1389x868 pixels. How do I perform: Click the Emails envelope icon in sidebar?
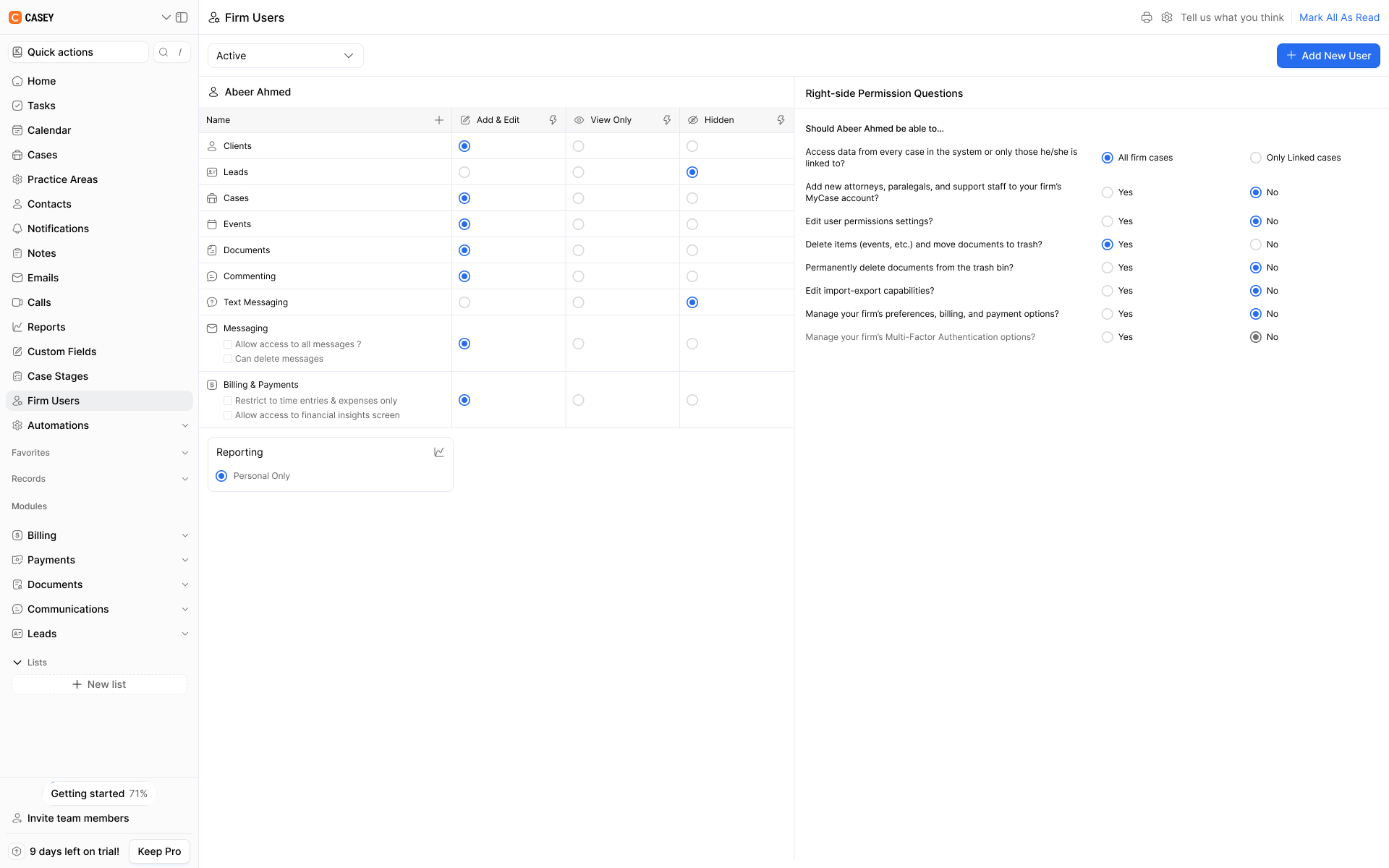[x=17, y=278]
